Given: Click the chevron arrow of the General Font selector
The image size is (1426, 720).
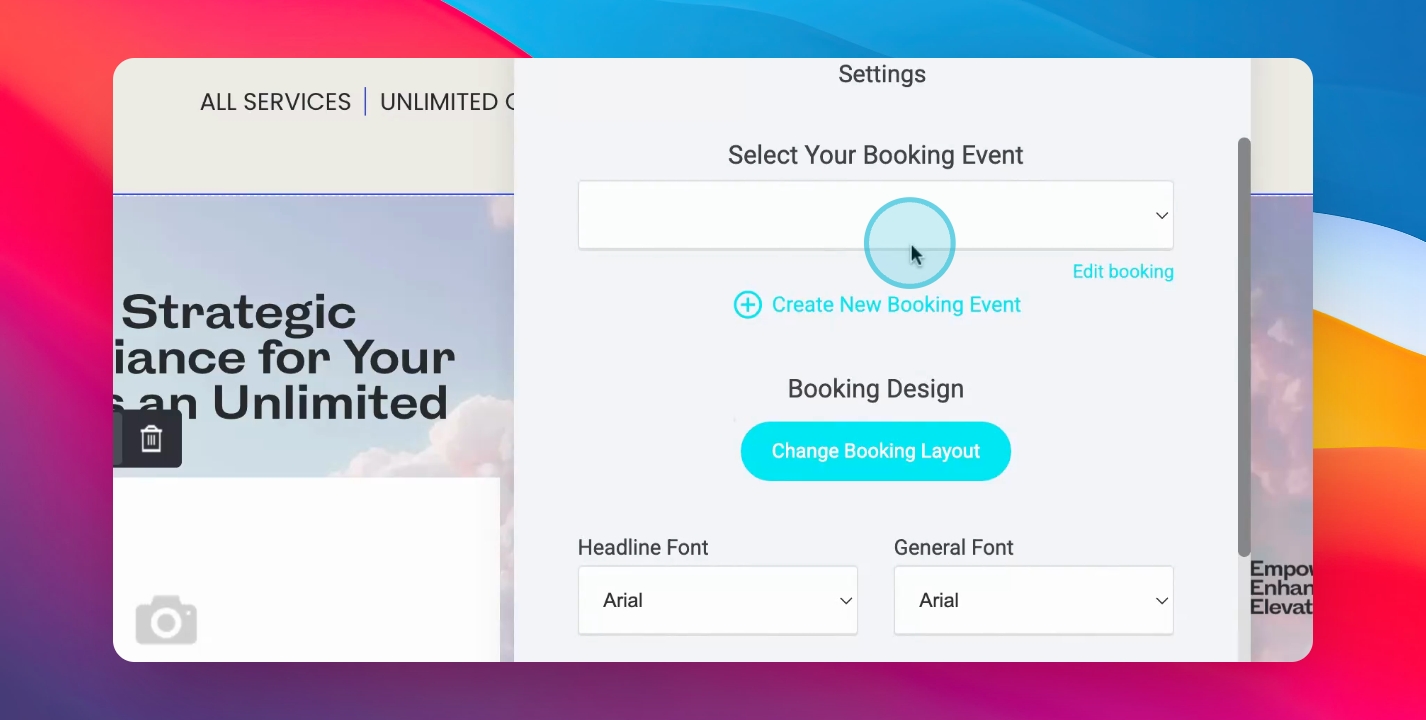Looking at the screenshot, I should pyautogui.click(x=1162, y=601).
